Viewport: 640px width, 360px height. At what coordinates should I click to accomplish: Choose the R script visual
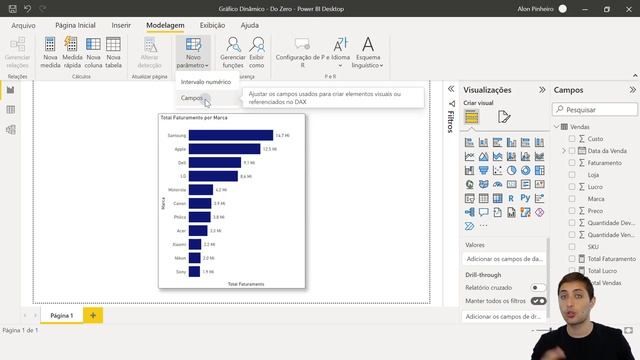tap(511, 198)
